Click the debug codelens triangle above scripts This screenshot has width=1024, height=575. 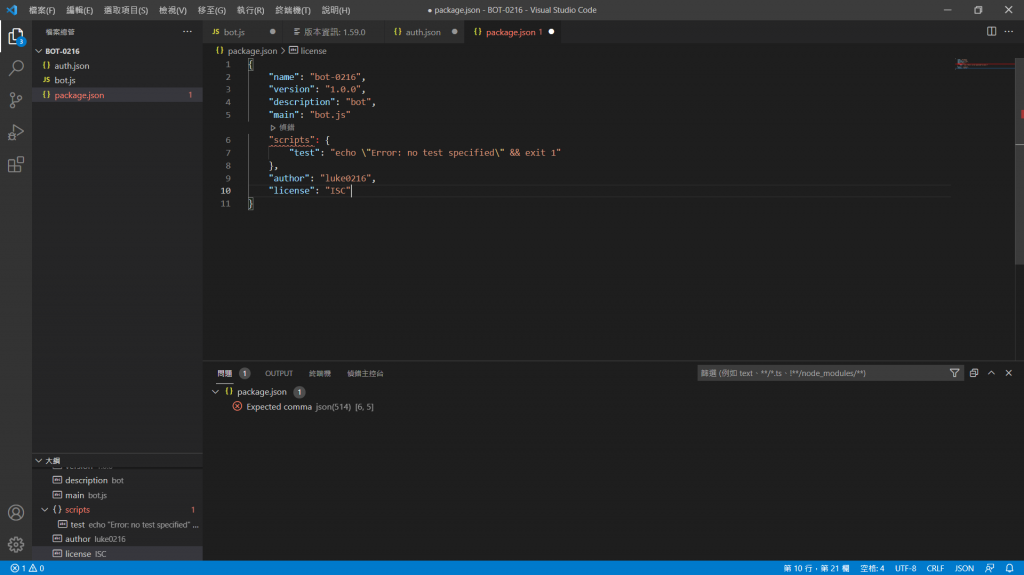273,127
